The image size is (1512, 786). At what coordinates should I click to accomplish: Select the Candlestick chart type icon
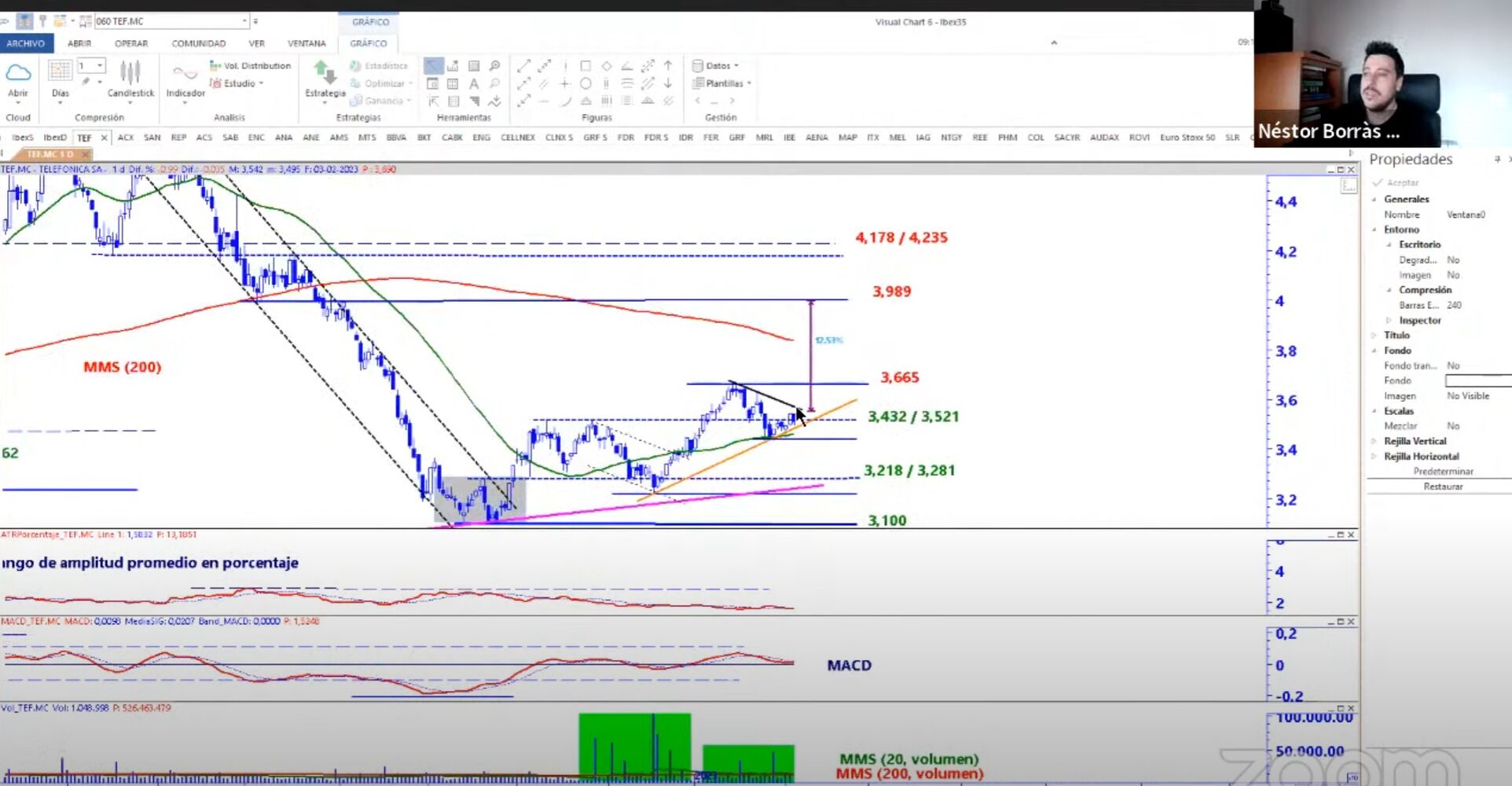click(x=130, y=72)
